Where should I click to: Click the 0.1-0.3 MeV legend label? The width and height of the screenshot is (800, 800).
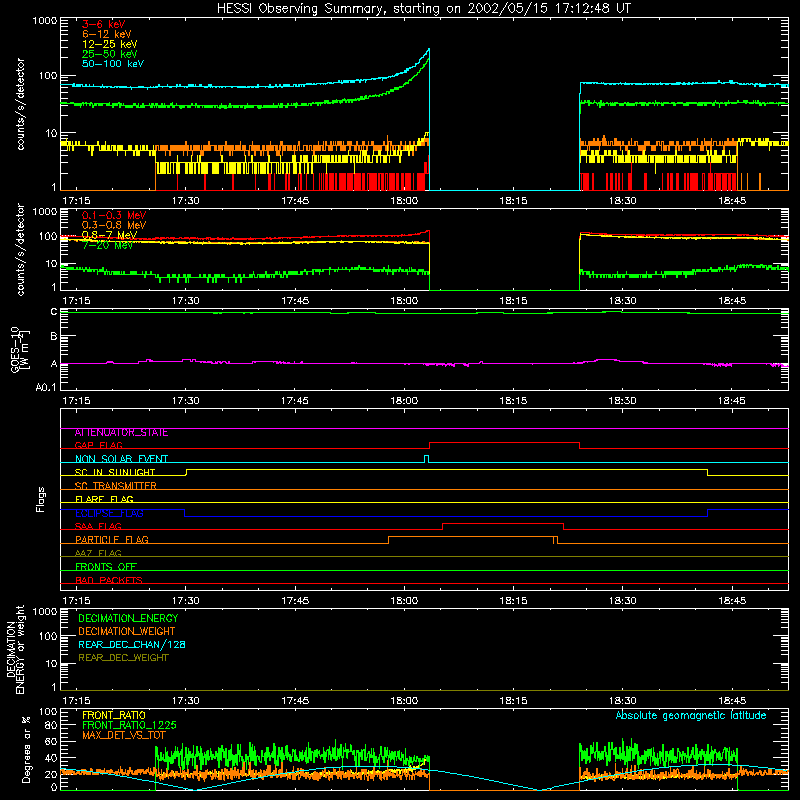[114, 215]
